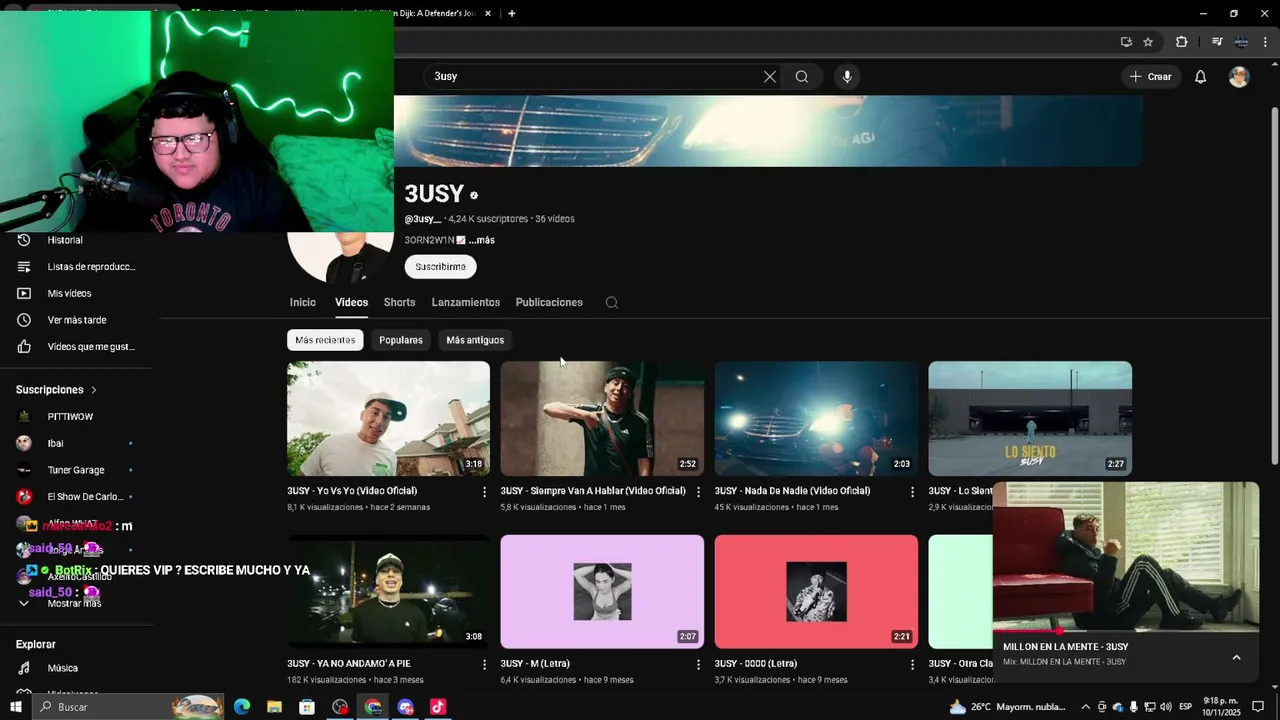Viewport: 1280px width, 720px height.
Task: Sort videos by Más recientes
Action: tap(325, 340)
